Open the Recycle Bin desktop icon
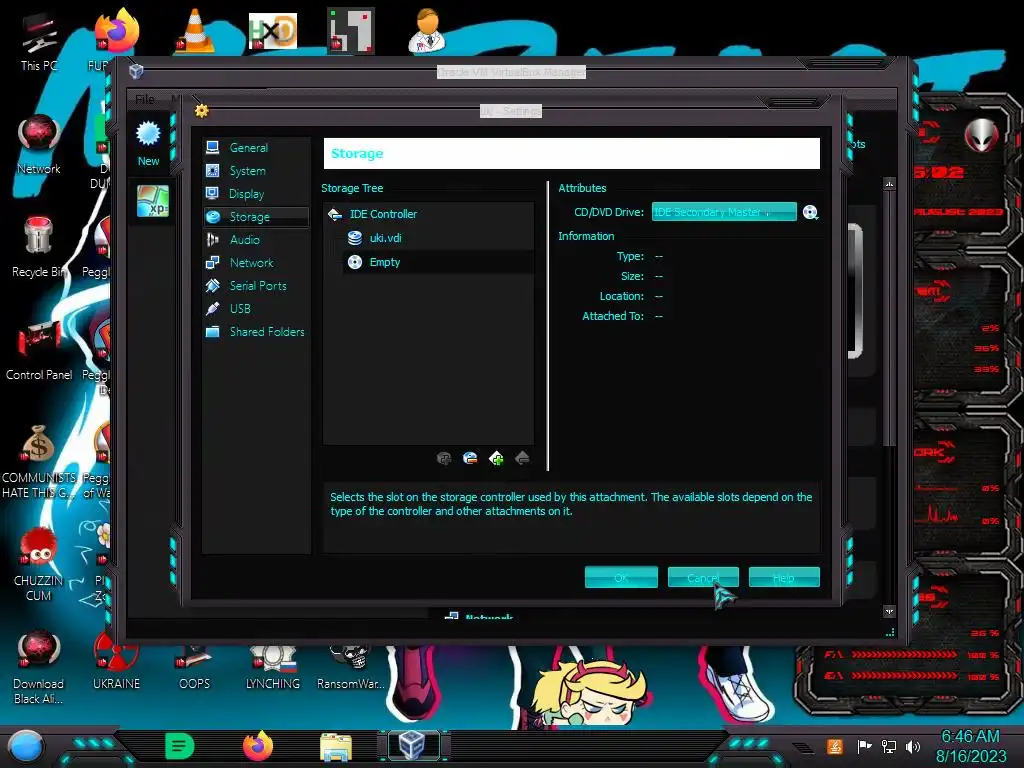The width and height of the screenshot is (1024, 768). [39, 248]
